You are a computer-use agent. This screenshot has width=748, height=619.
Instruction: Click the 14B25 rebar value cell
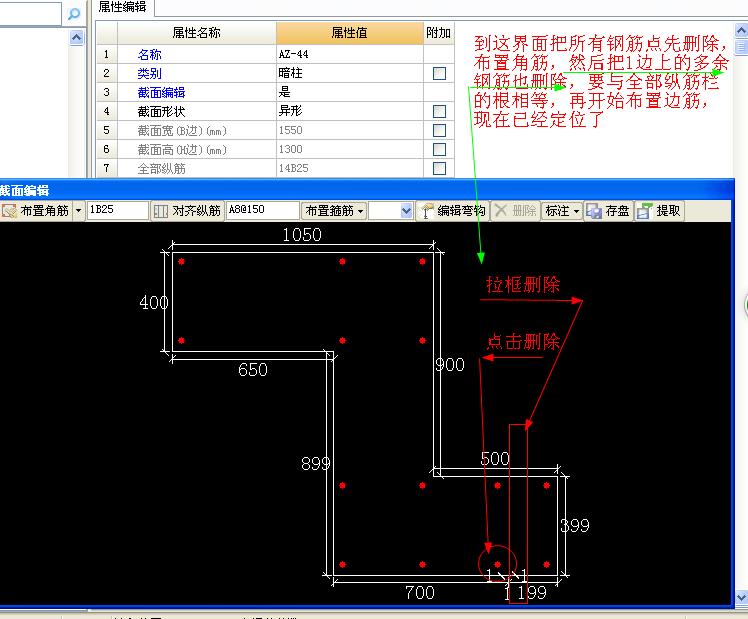[x=349, y=168]
